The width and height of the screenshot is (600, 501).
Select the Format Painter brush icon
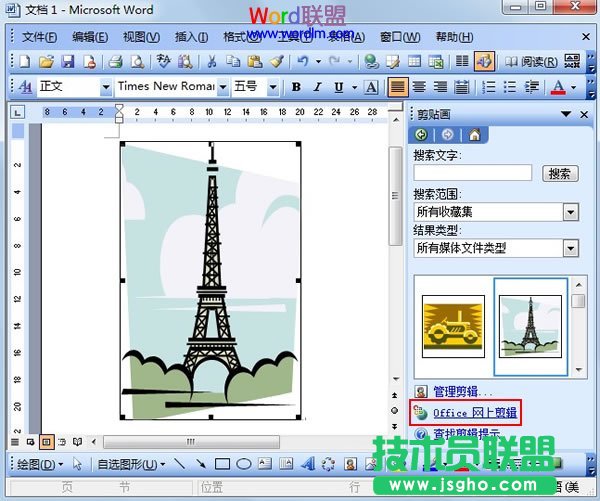pos(277,62)
